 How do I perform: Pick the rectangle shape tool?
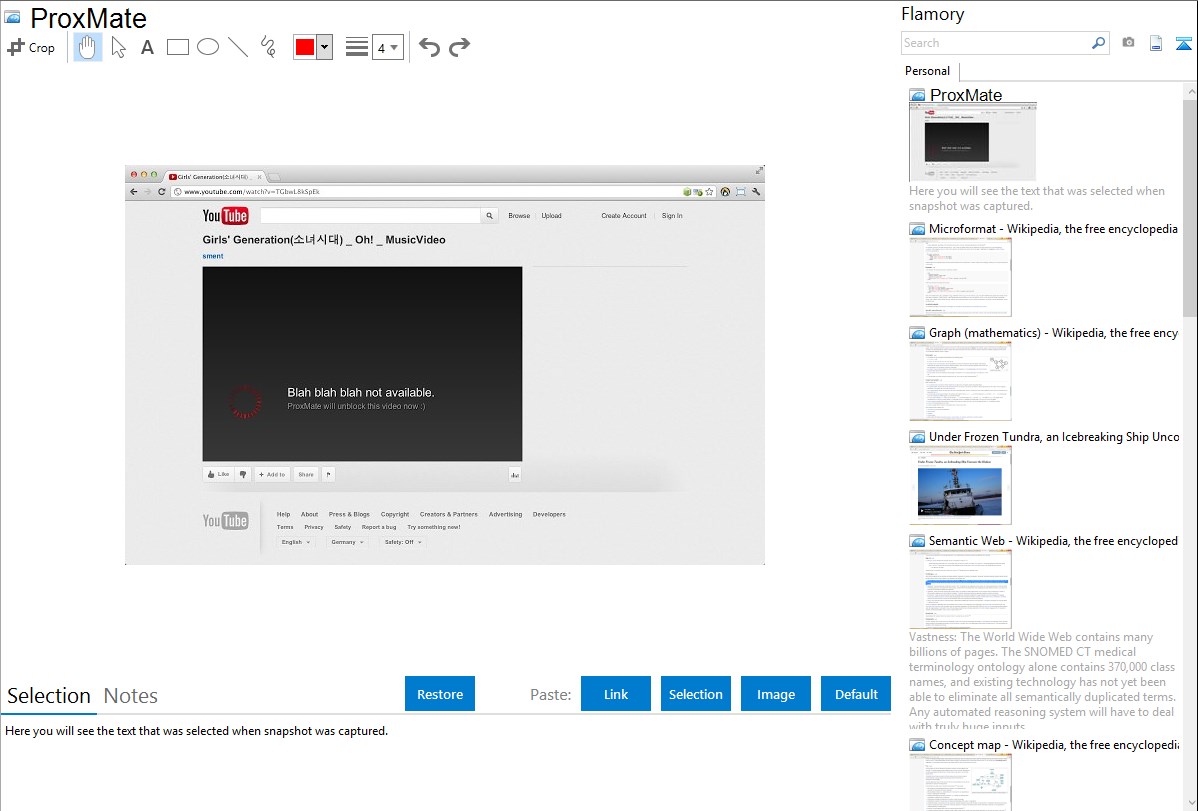coord(178,47)
